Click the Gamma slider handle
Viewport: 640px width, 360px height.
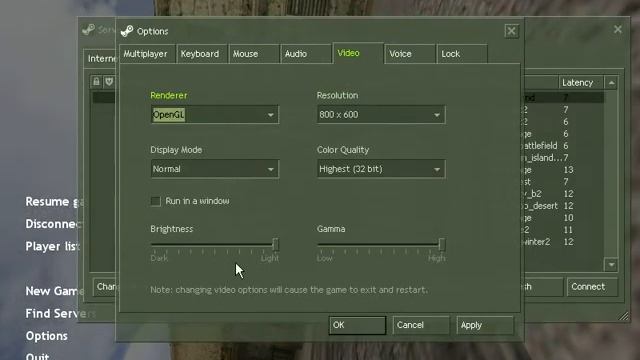(442, 244)
